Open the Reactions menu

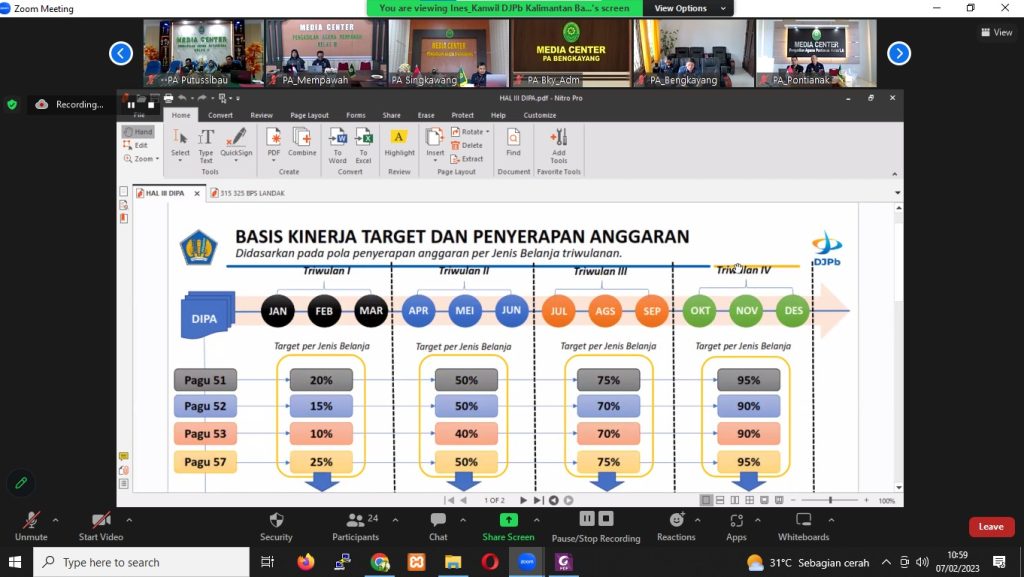676,521
